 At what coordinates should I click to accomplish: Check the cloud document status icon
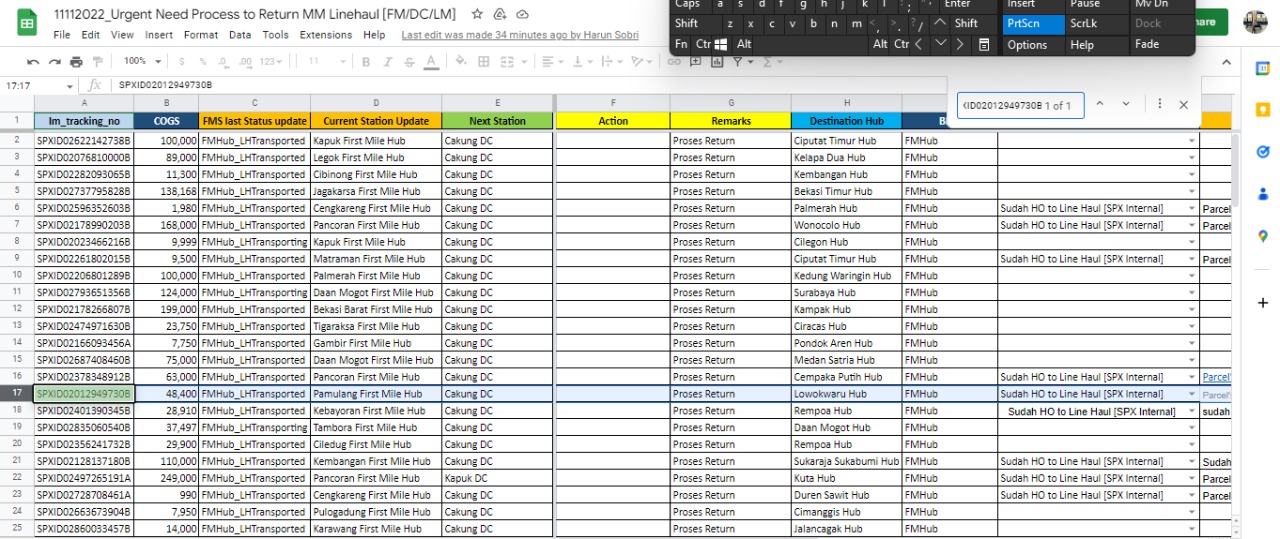click(x=523, y=14)
